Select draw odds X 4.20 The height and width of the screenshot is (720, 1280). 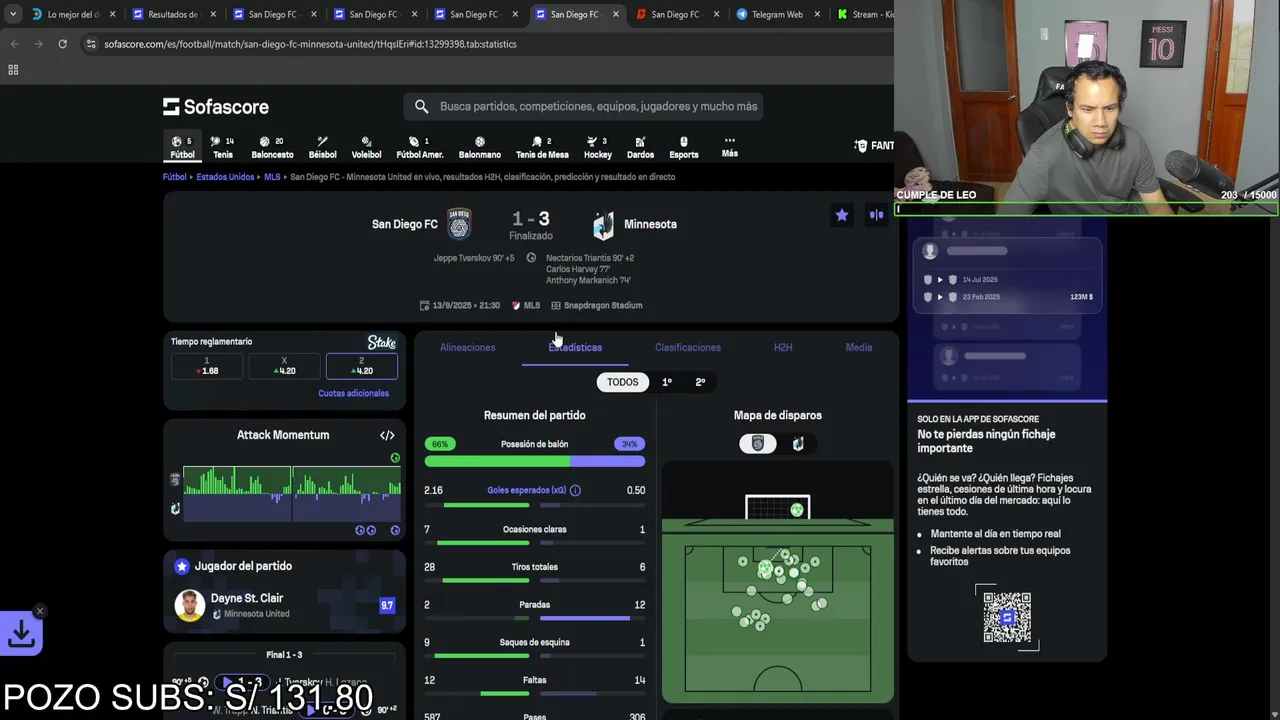pos(285,366)
